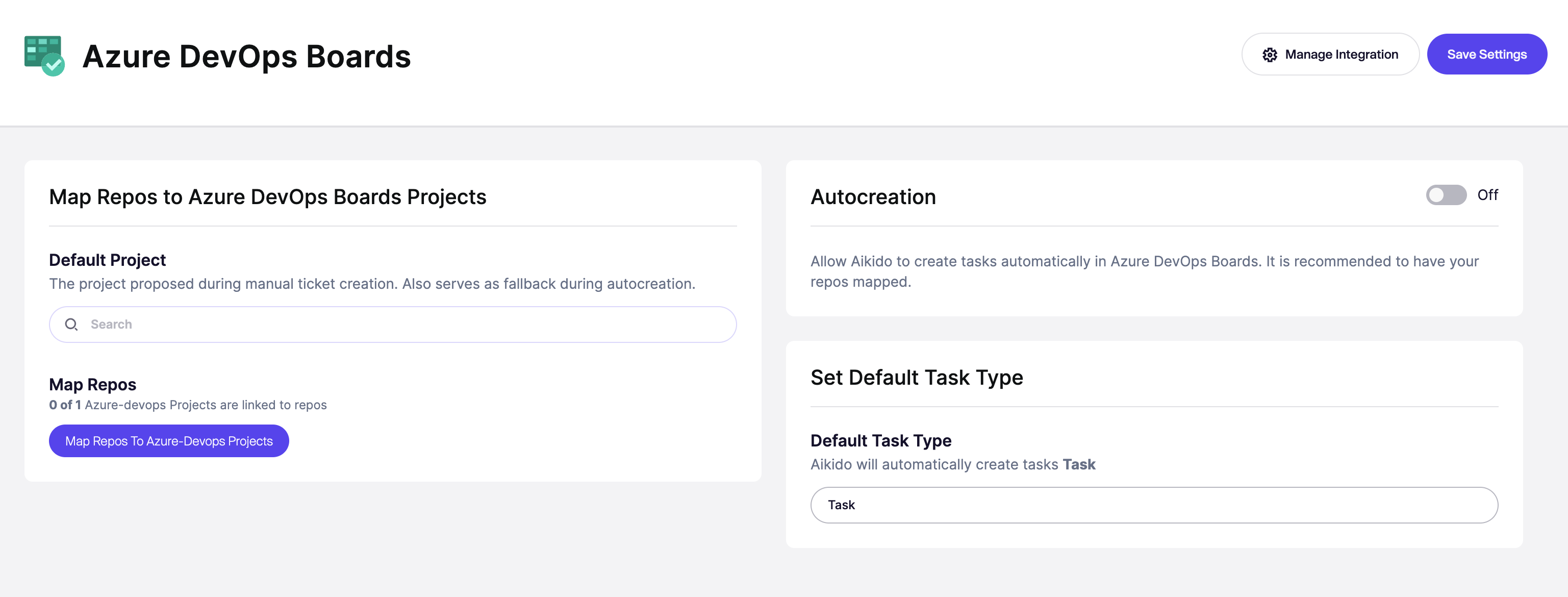Viewport: 1568px width, 597px height.
Task: Open Manage Integration
Action: pyautogui.click(x=1330, y=54)
